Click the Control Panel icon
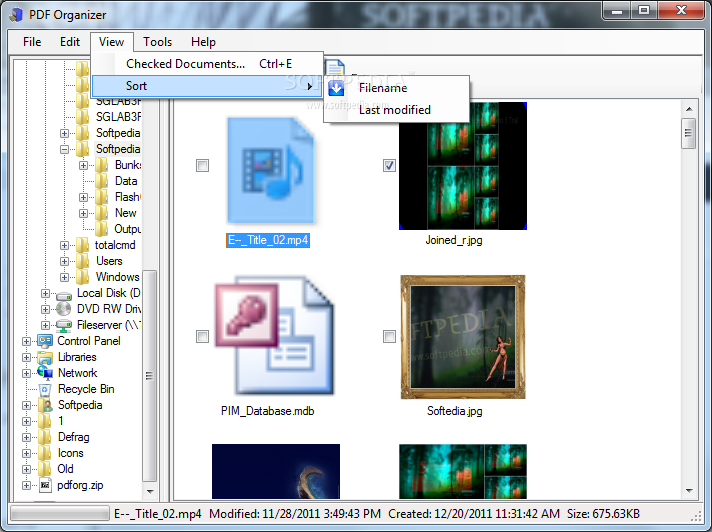Screen dimensions: 712x532 tap(44, 341)
